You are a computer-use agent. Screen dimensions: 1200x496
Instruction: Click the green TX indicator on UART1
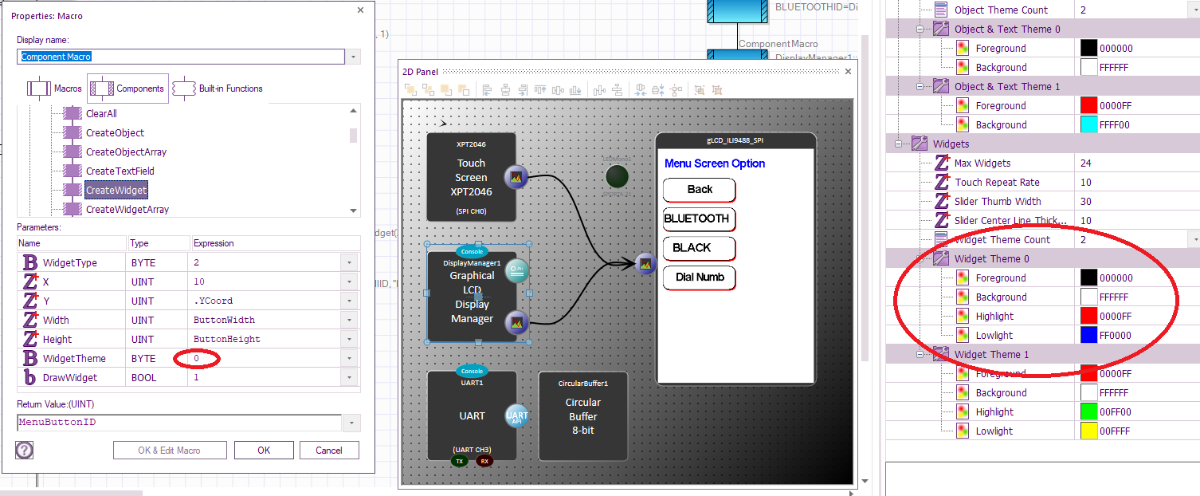tap(460, 461)
